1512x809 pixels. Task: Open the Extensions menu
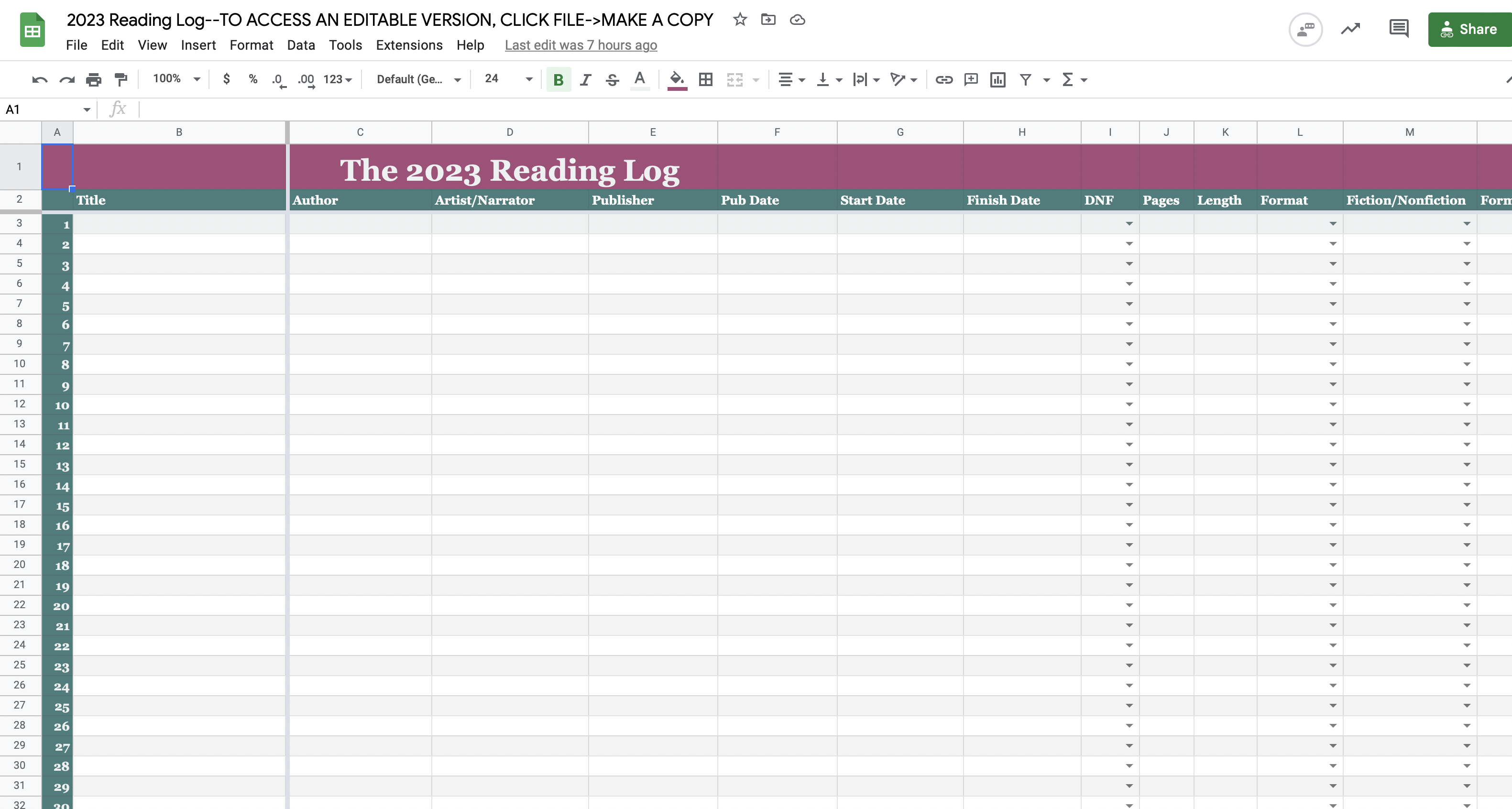coord(409,45)
